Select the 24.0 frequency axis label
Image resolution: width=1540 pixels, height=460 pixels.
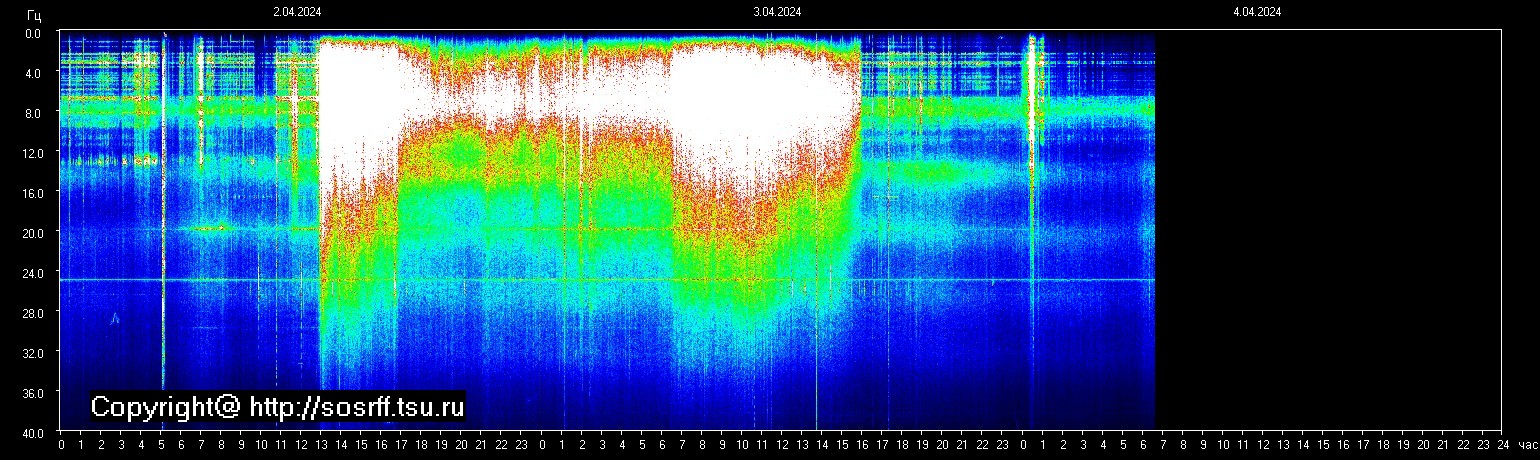click(x=31, y=273)
